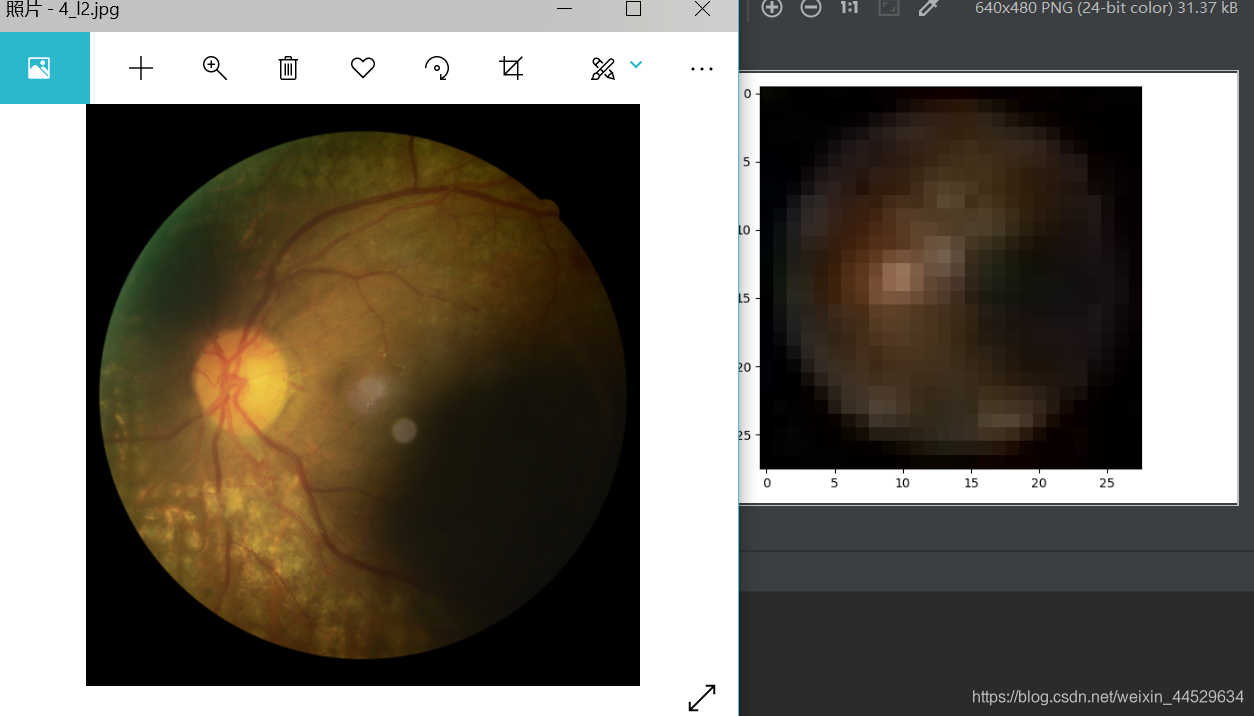Delete the photo with trash icon
This screenshot has height=716, width=1254.
click(288, 68)
